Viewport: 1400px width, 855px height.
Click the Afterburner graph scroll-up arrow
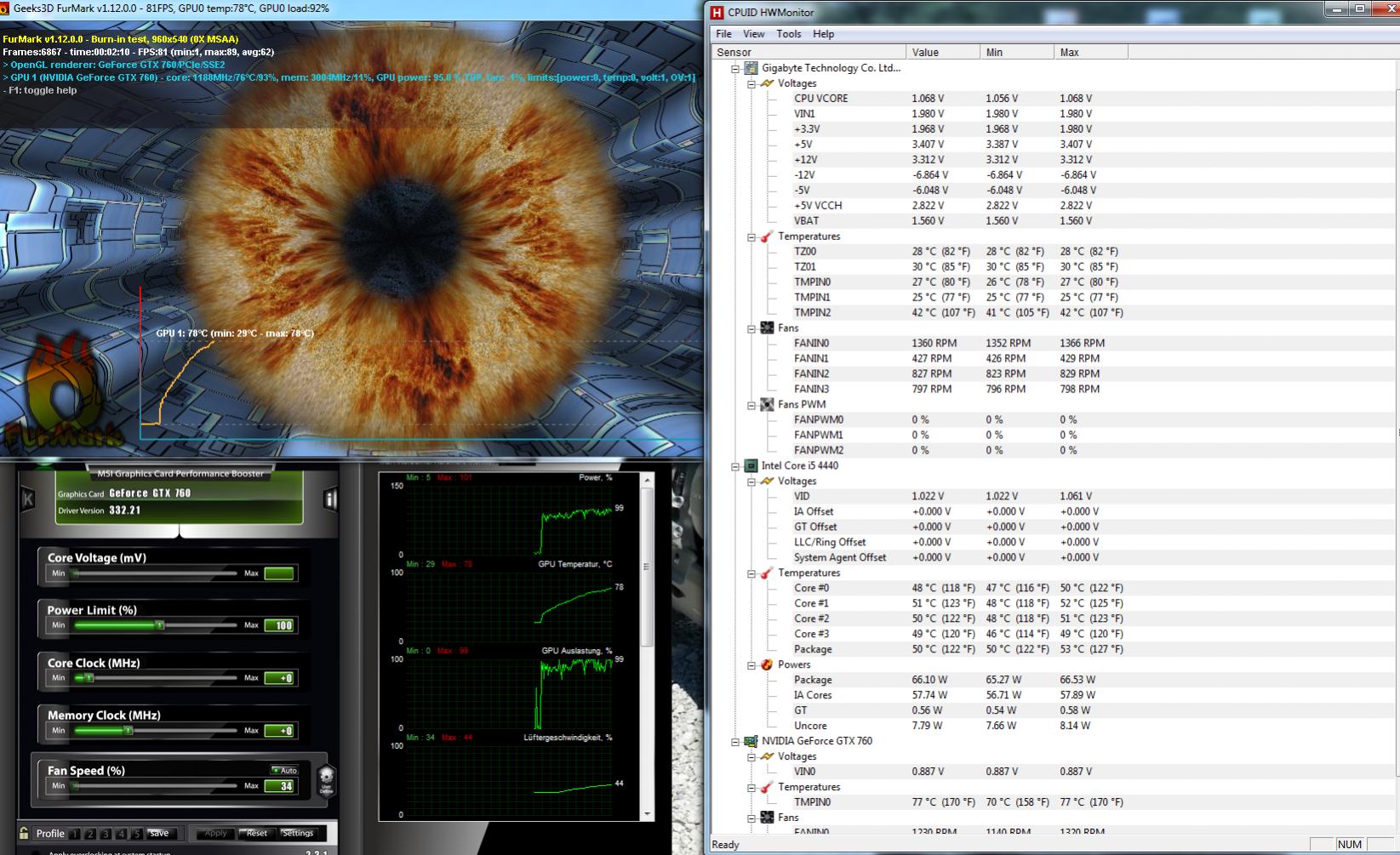tap(647, 482)
